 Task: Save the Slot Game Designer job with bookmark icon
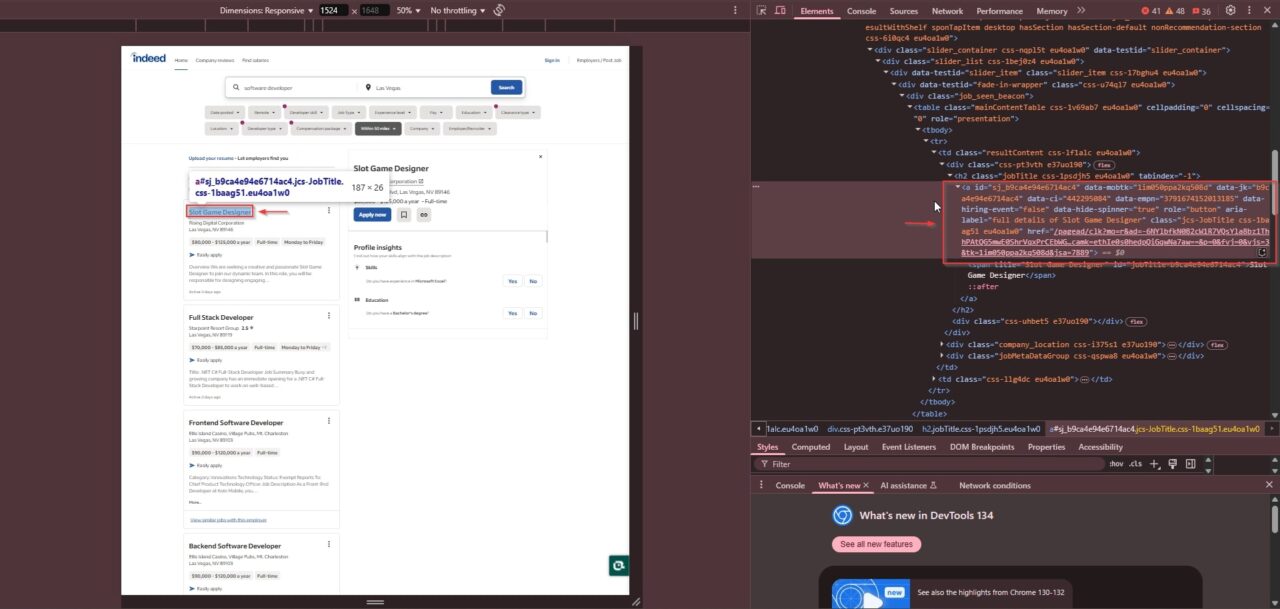tap(404, 214)
